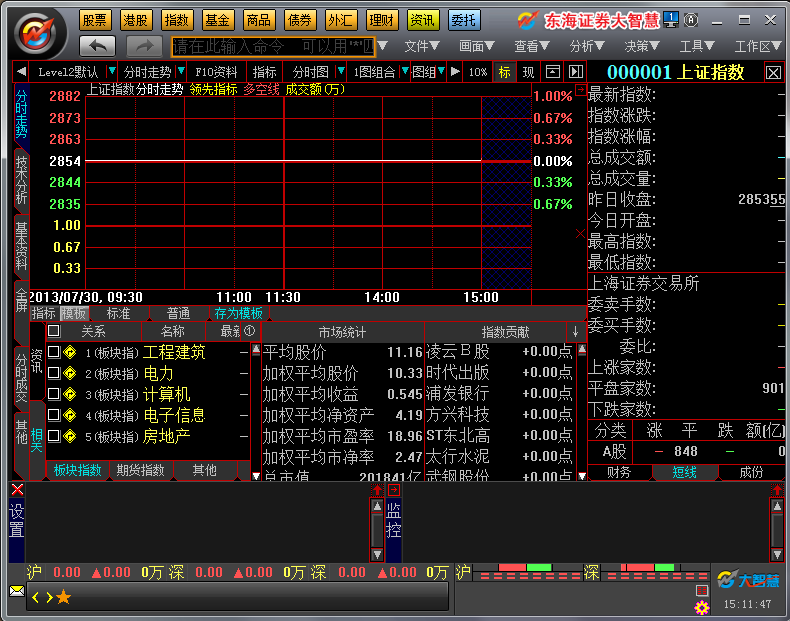Check the 计算机 row checkbox

click(54, 394)
